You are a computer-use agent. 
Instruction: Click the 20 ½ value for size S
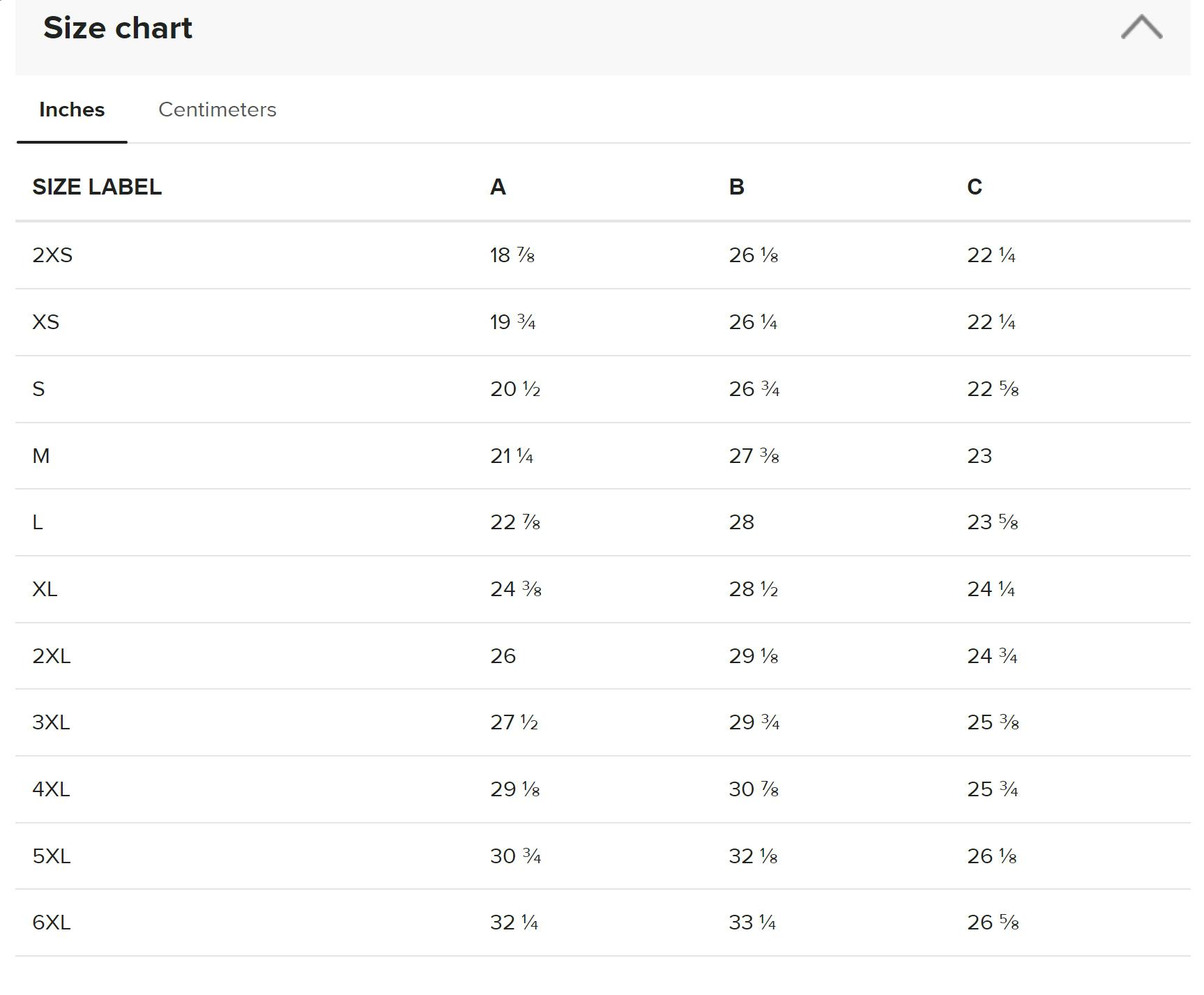coord(515,389)
